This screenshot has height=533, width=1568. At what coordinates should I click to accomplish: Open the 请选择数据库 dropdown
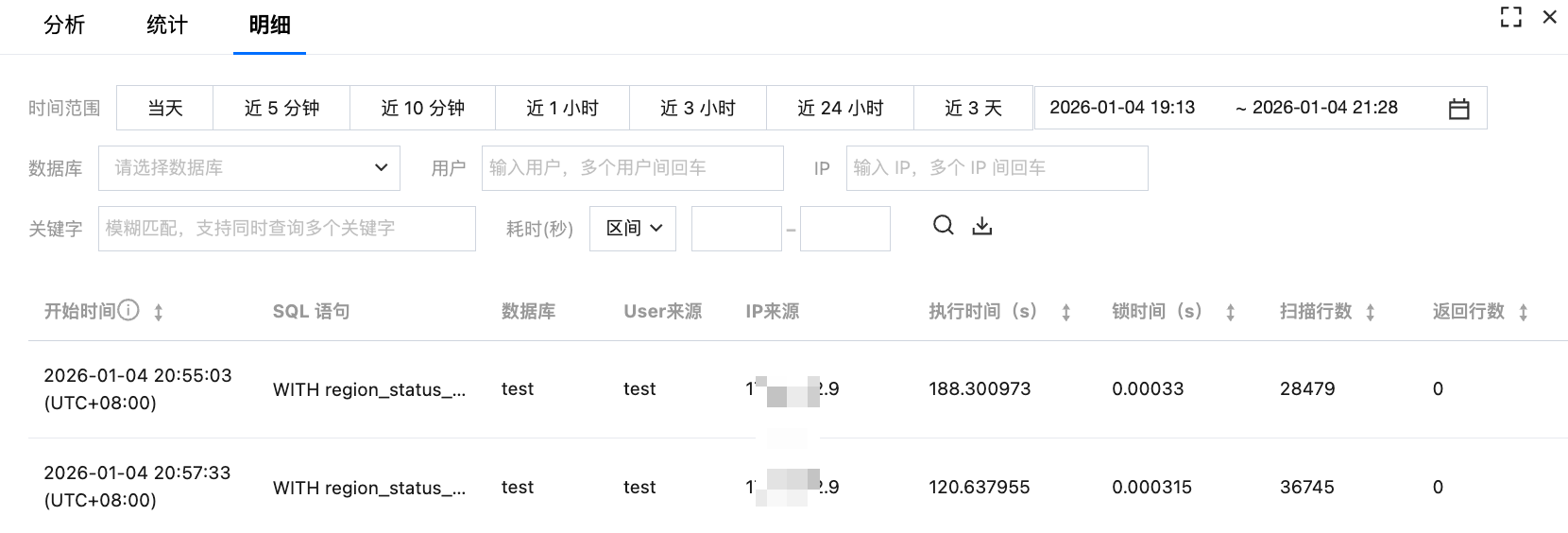coord(249,168)
